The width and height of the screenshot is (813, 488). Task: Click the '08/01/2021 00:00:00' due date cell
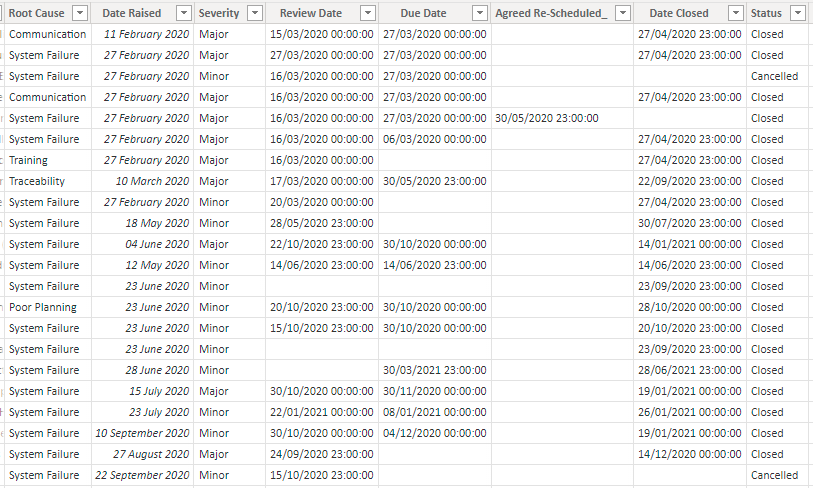(x=434, y=412)
